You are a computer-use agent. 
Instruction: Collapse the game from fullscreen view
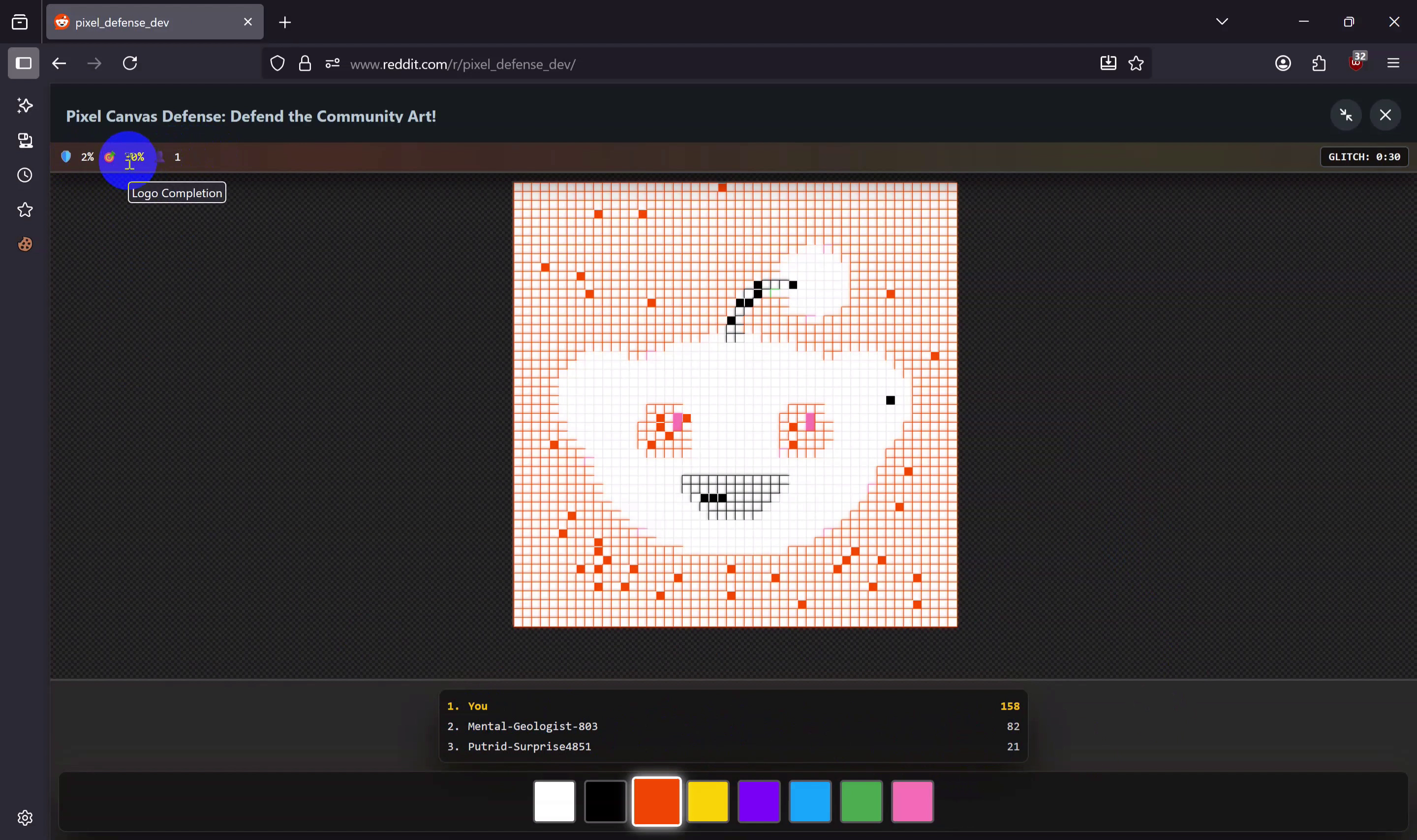1346,115
